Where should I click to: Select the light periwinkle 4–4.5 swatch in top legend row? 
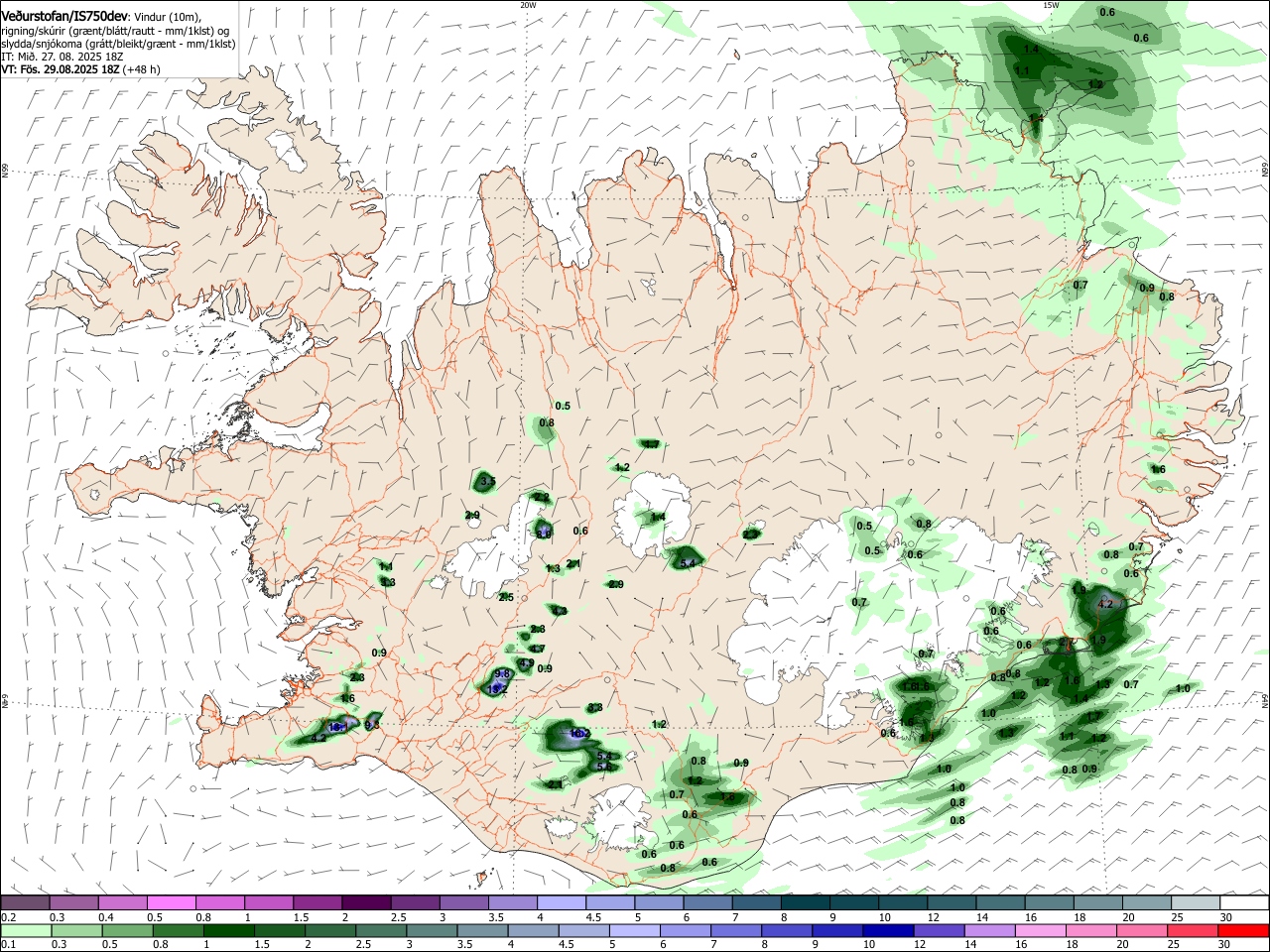click(561, 902)
